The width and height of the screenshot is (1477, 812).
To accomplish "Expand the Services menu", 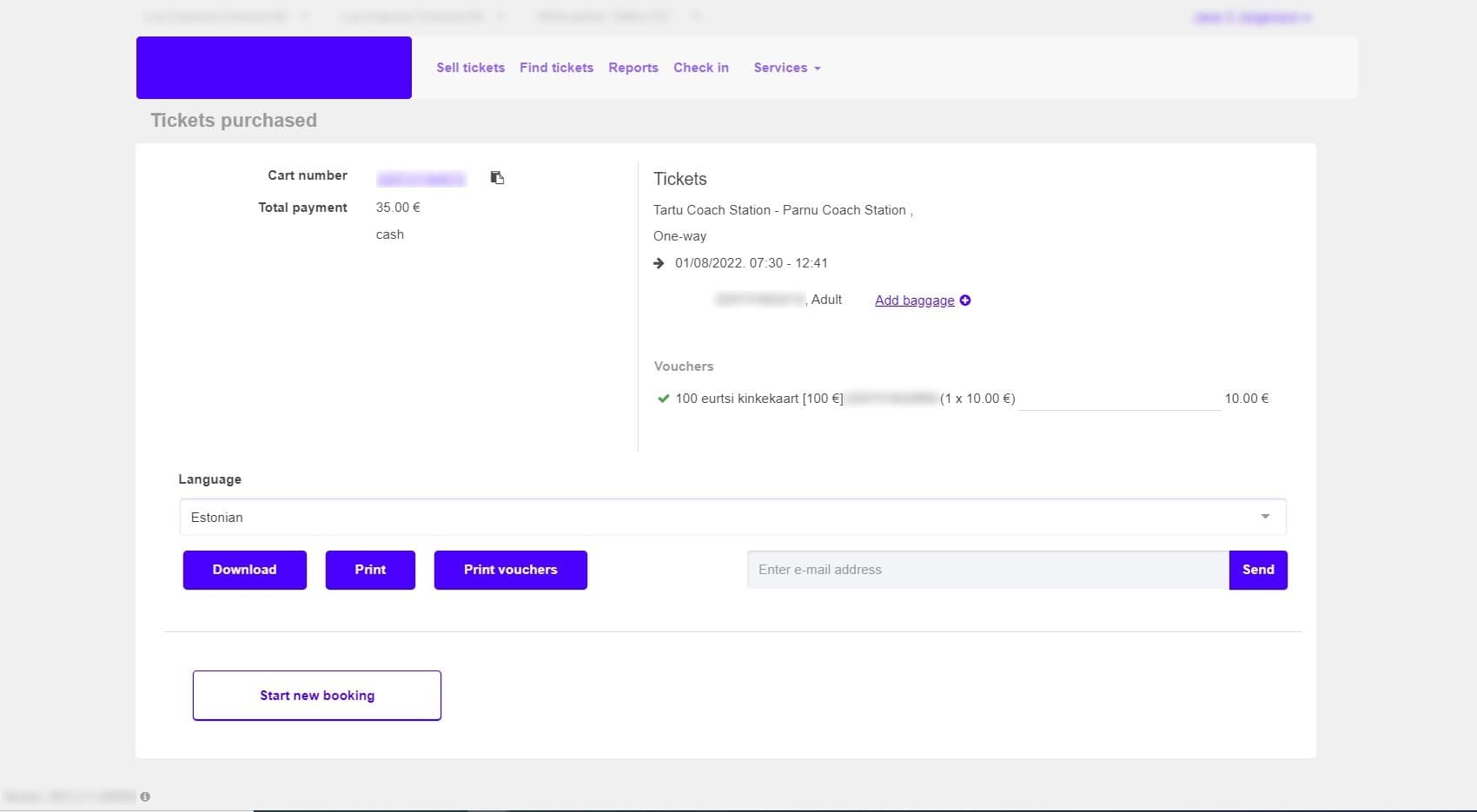I will pos(786,68).
